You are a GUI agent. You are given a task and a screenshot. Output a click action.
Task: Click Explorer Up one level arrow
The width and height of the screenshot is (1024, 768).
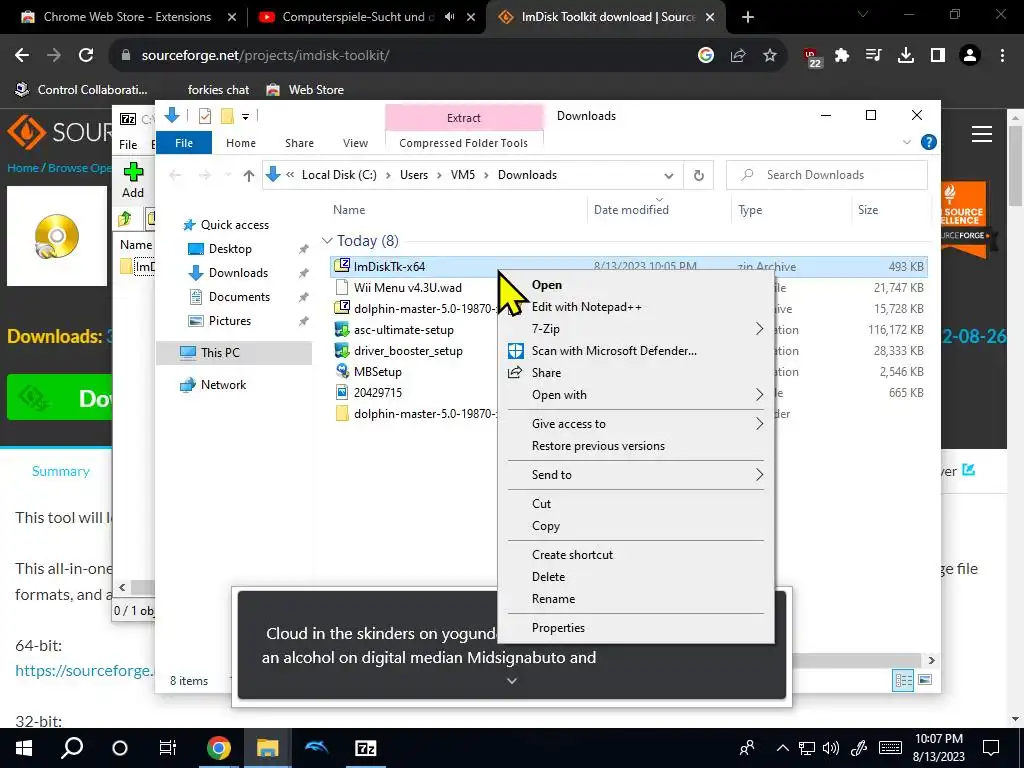pos(248,175)
